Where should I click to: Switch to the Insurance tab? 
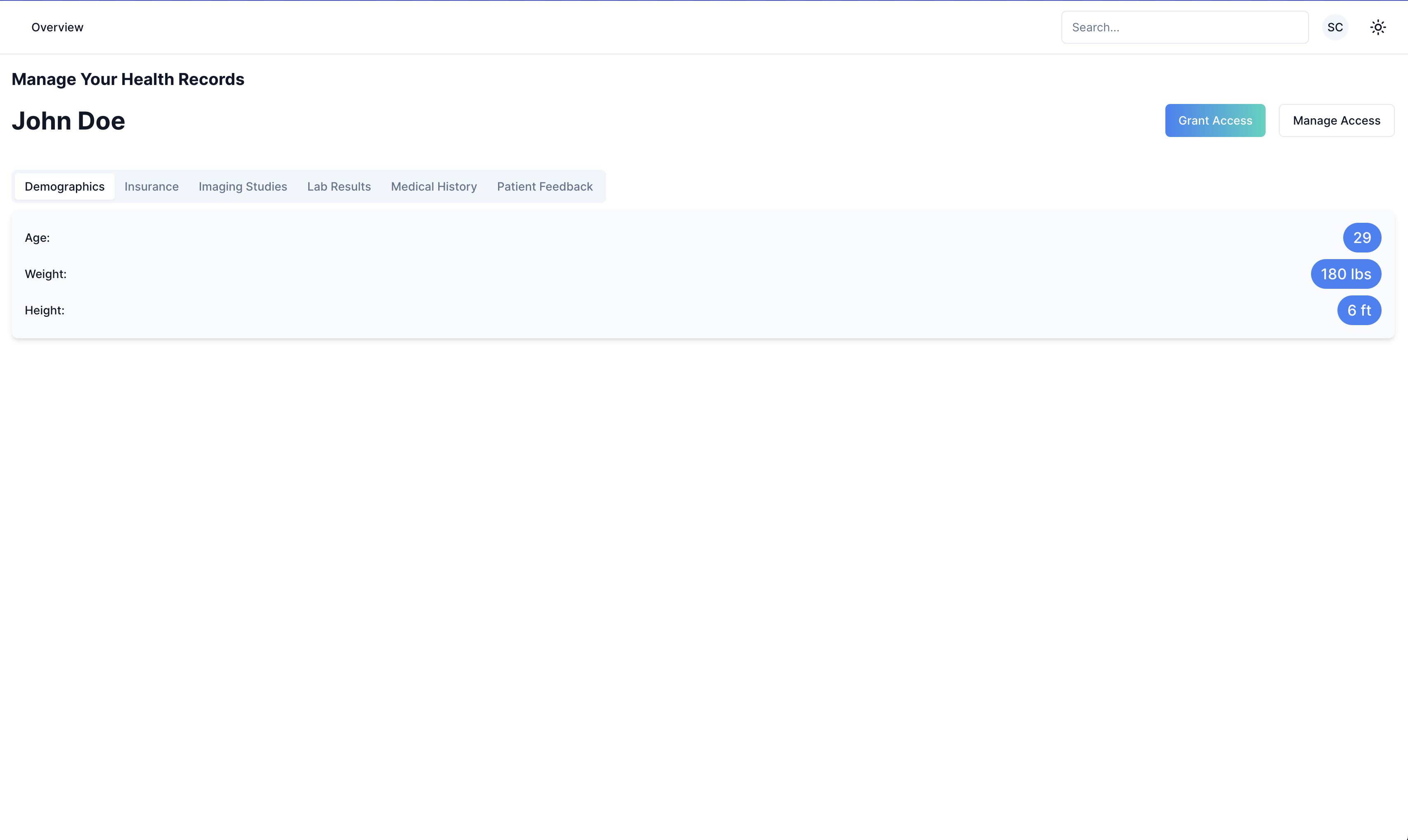coord(151,187)
